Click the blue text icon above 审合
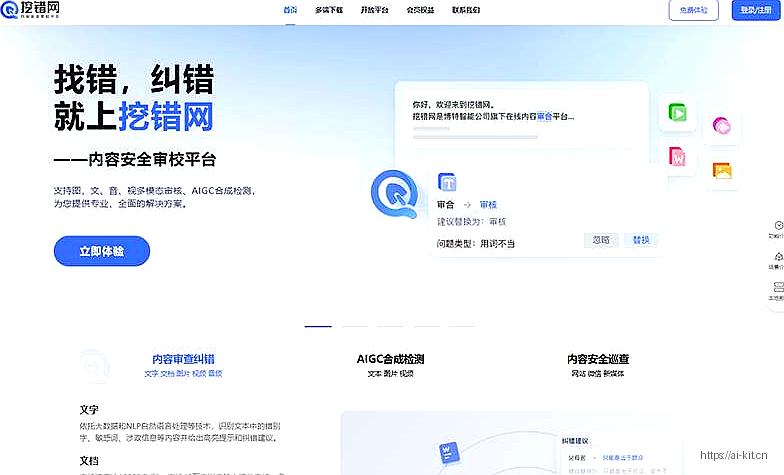This screenshot has height=475, width=784. pos(447,183)
